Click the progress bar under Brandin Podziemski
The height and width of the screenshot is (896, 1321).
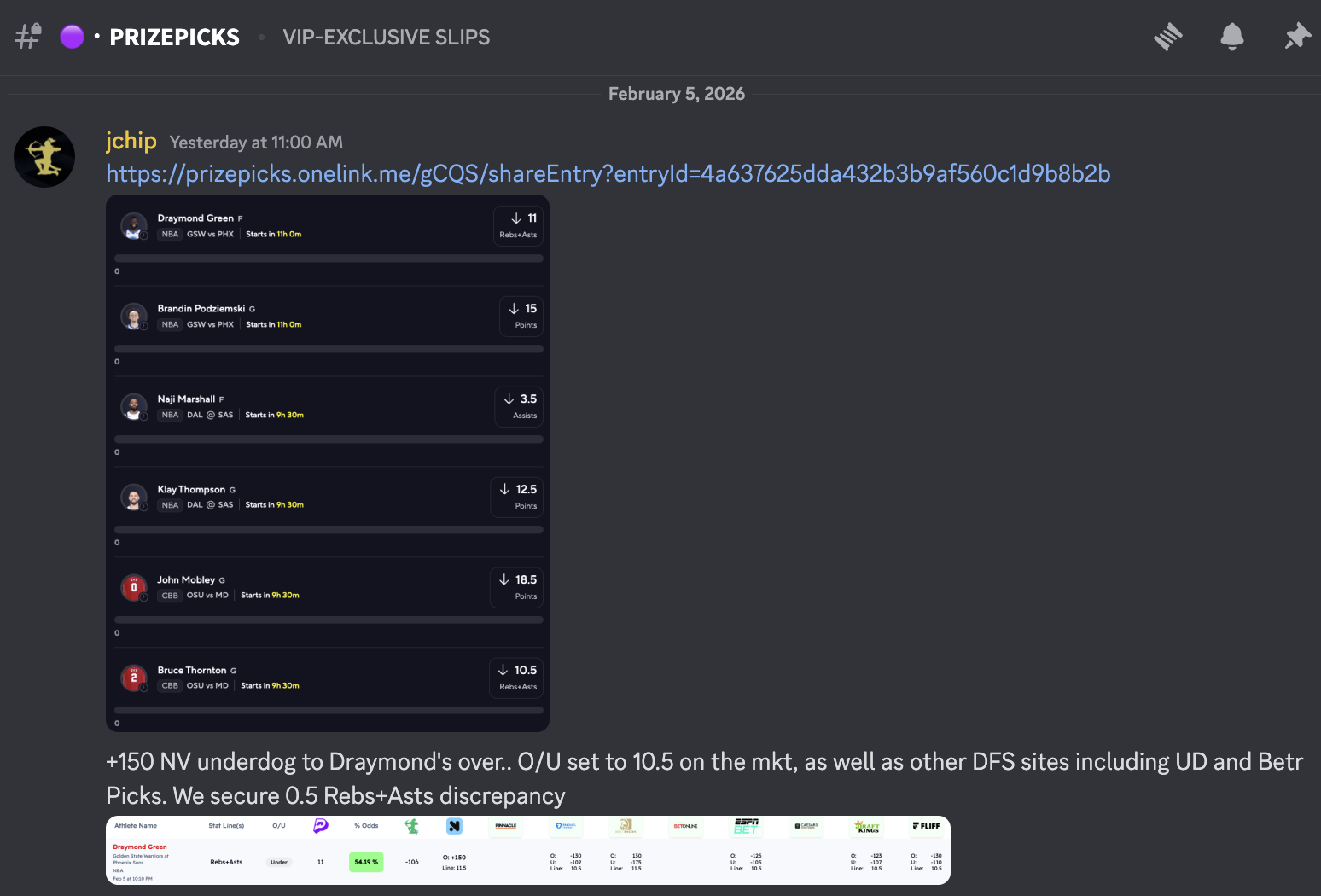pos(329,349)
